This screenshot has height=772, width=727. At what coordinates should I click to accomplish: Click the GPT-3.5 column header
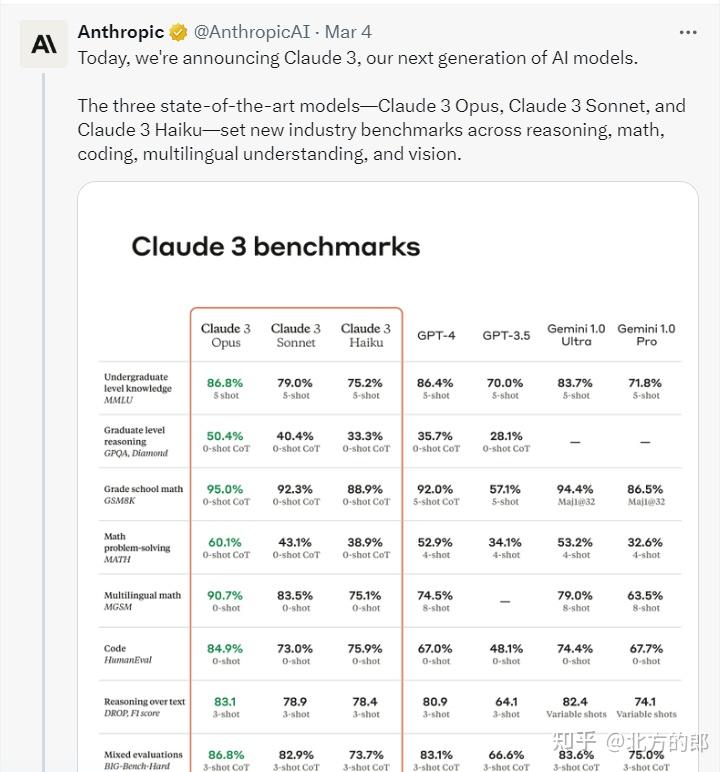pos(506,335)
